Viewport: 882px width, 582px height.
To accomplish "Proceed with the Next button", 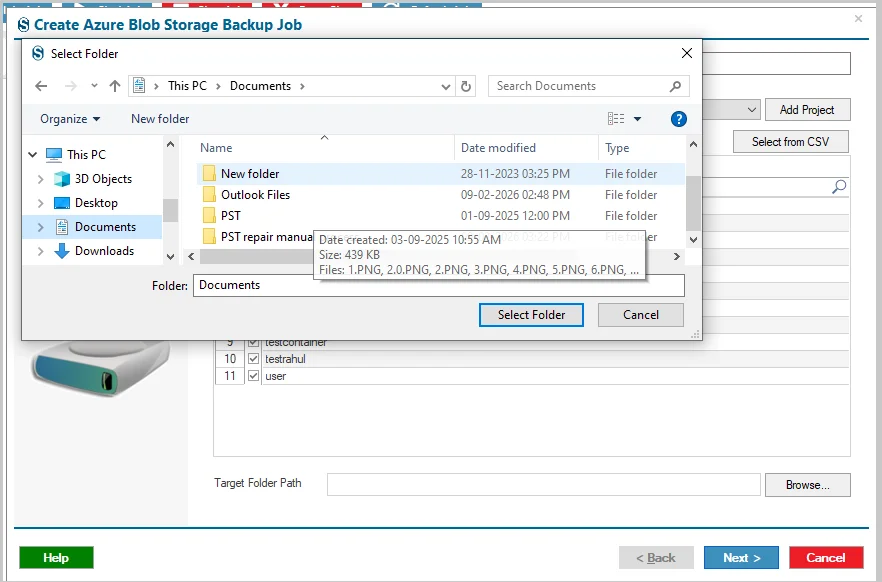I will point(741,558).
